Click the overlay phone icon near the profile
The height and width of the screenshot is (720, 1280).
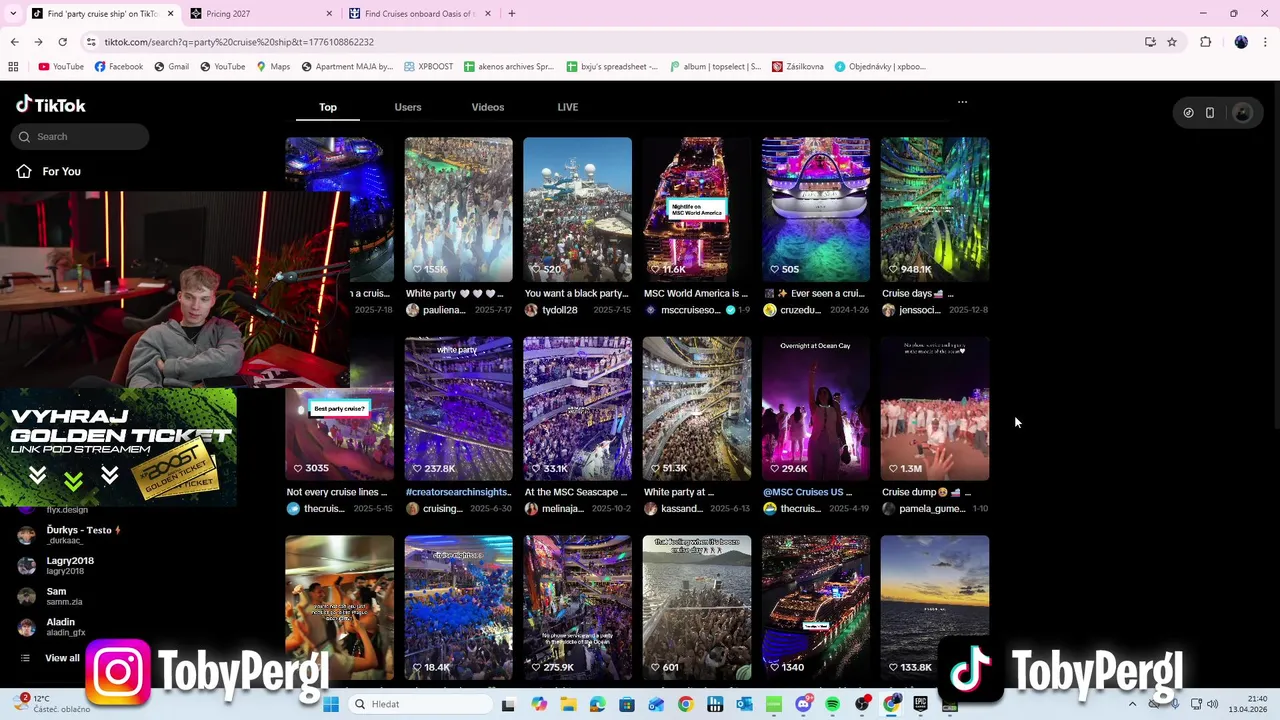1210,113
